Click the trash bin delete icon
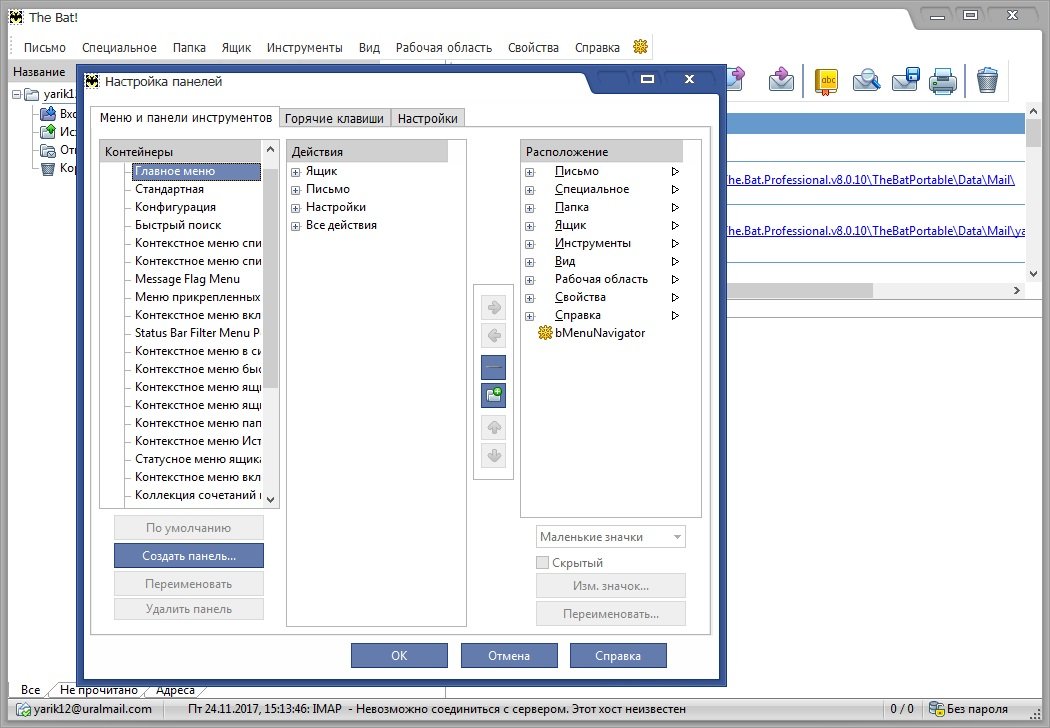The height and width of the screenshot is (728, 1050). 987,80
